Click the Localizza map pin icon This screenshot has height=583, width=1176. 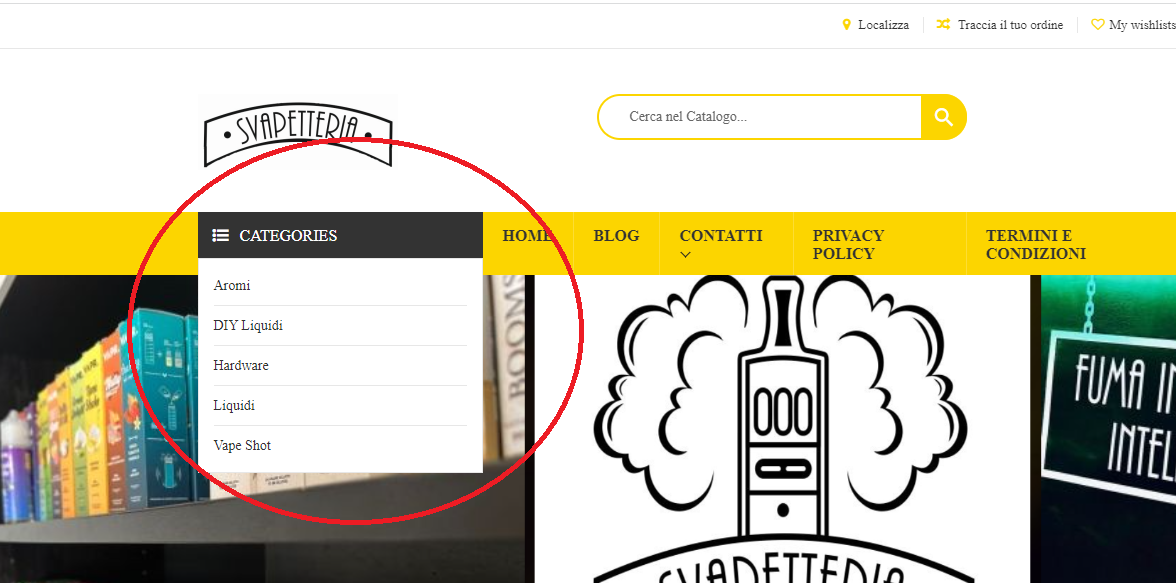[847, 25]
